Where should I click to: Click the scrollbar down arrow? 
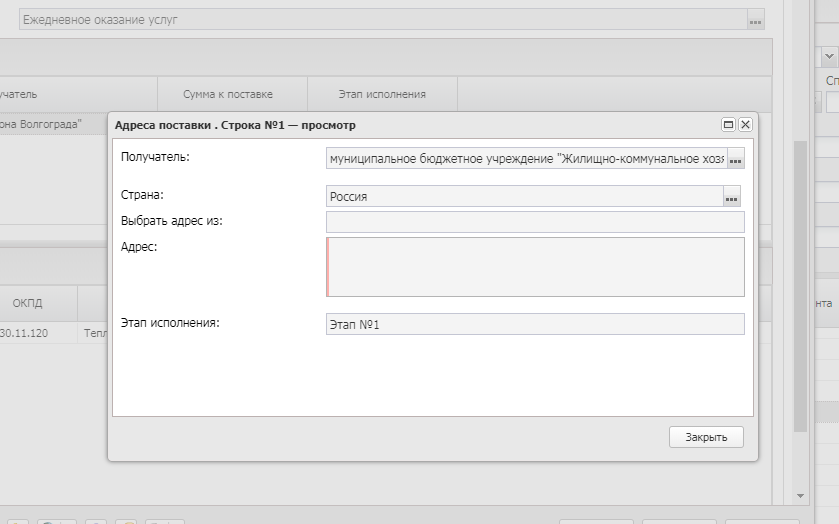(x=800, y=496)
